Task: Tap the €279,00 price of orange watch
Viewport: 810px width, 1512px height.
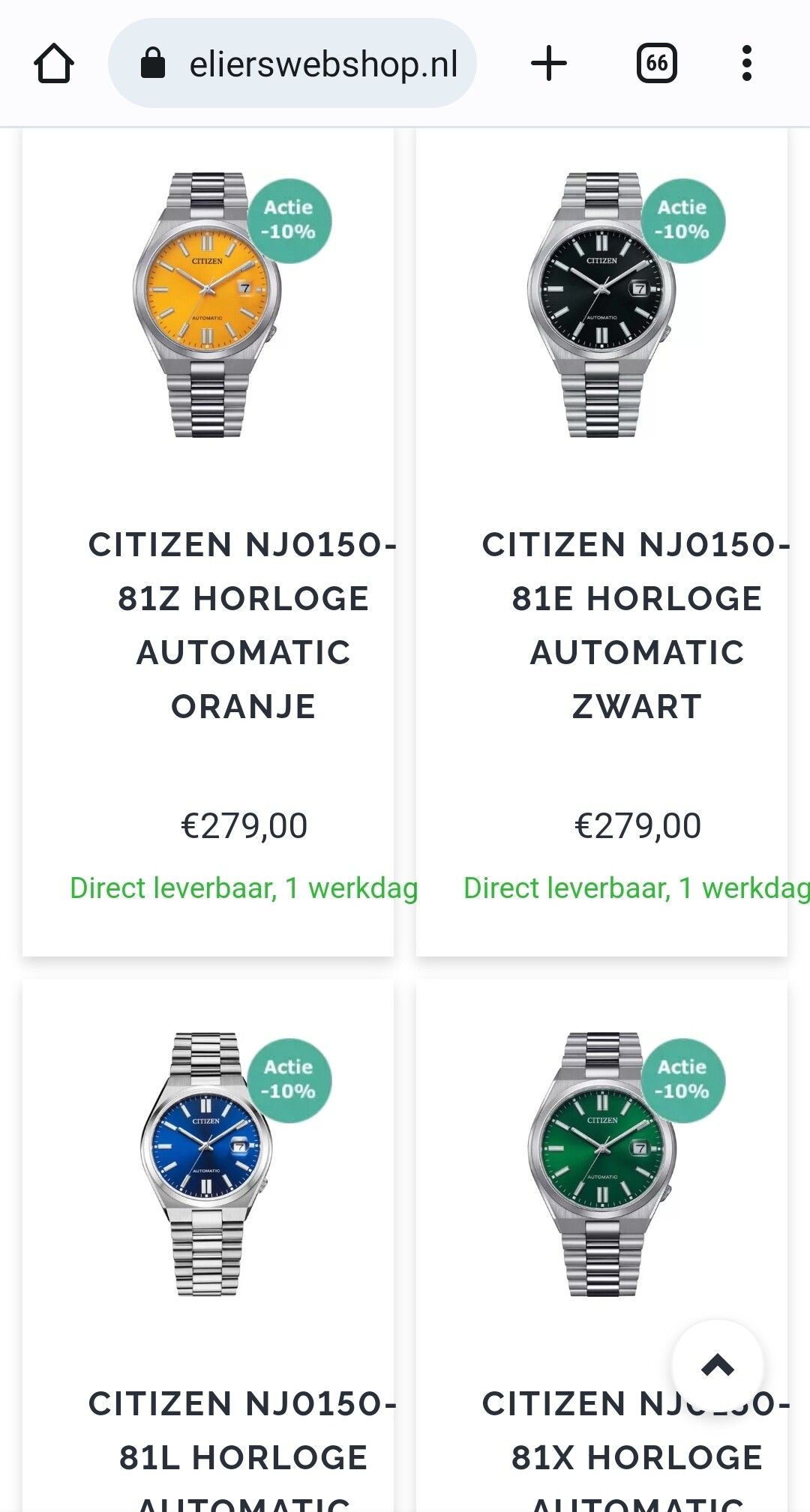Action: (x=244, y=826)
